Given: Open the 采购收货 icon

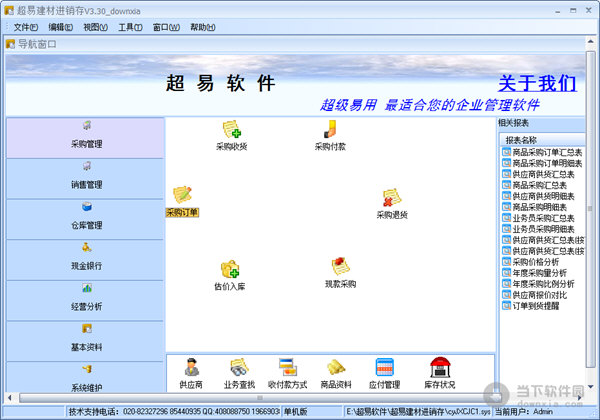Looking at the screenshot, I should click(x=232, y=130).
